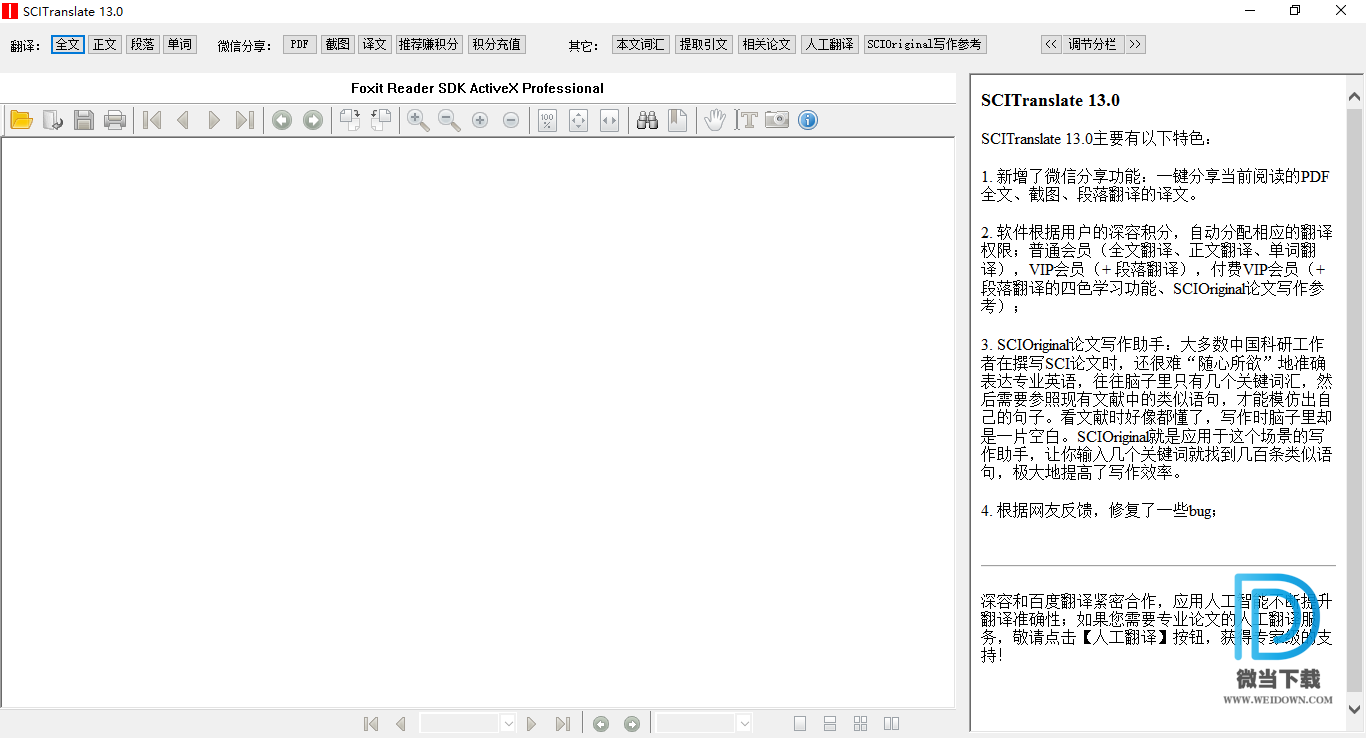Open the page number dropdown in bottom bar
Viewport: 1366px width, 738px height.
pyautogui.click(x=507, y=723)
